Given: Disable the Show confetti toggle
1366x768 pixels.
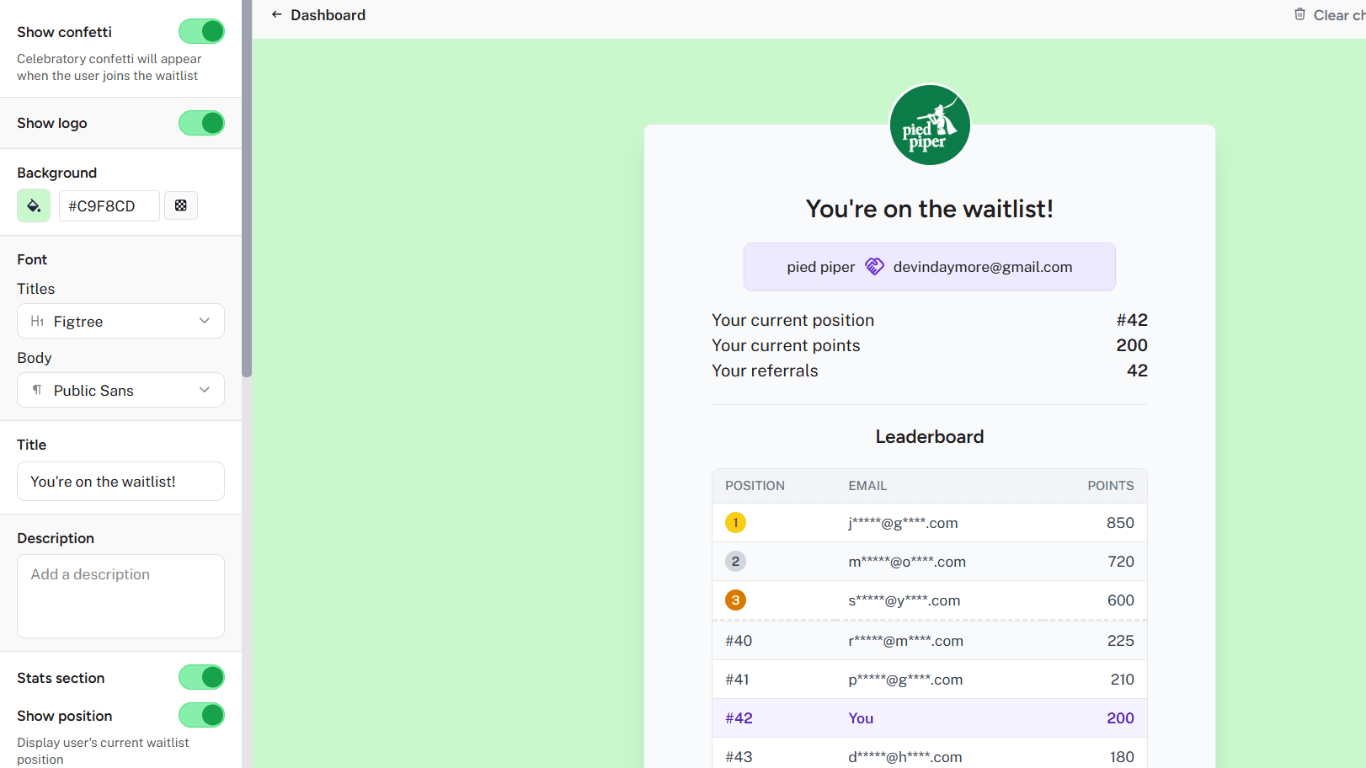Looking at the screenshot, I should (x=202, y=32).
